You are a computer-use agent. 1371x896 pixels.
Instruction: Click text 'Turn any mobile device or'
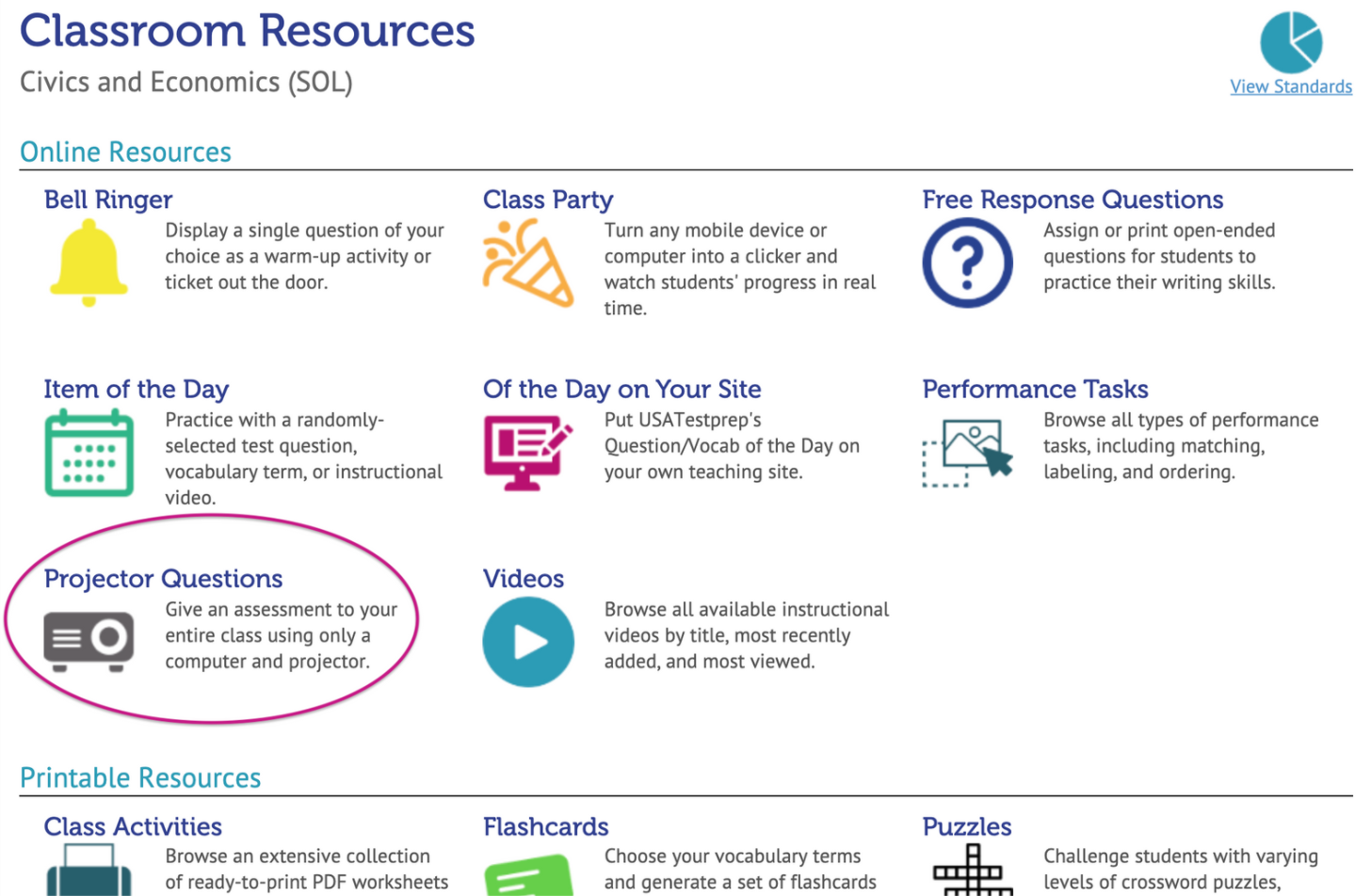point(716,231)
